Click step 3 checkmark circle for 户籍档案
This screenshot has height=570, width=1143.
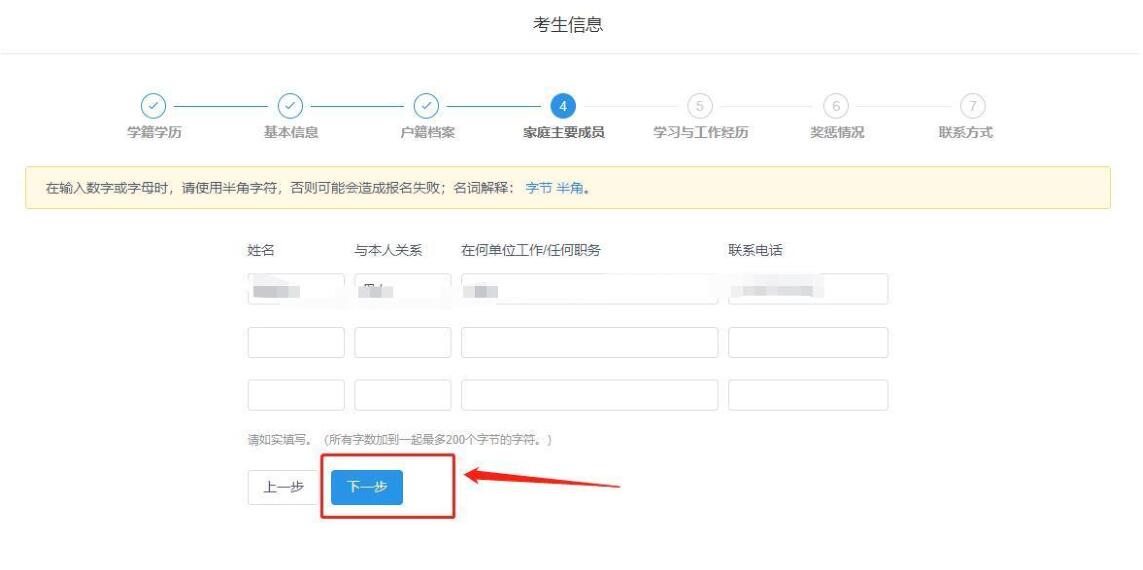tap(427, 105)
